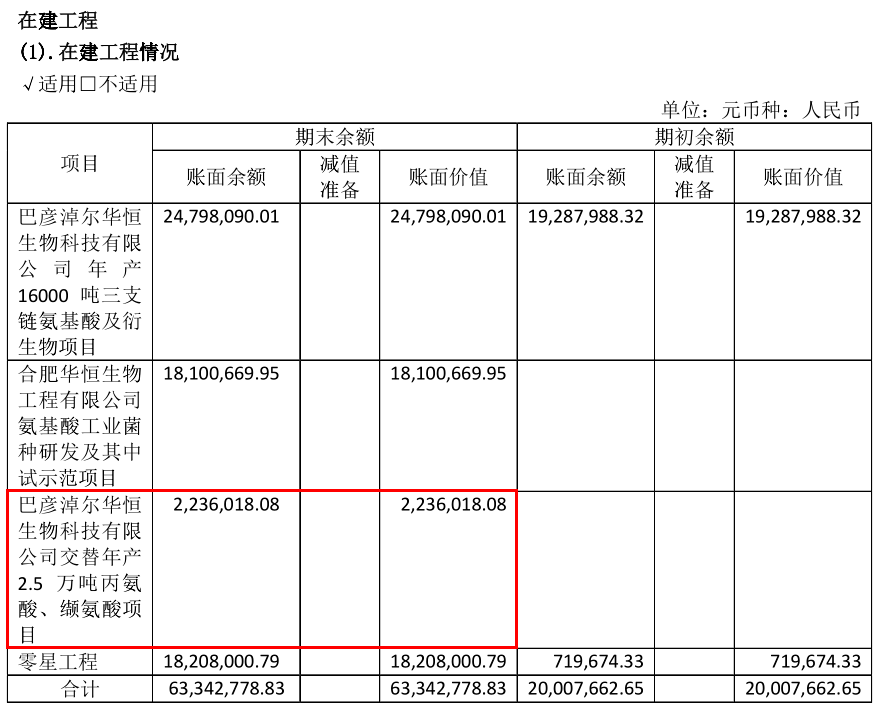Select the 零星工程 row label
This screenshot has height=711, width=877.
[x=58, y=662]
